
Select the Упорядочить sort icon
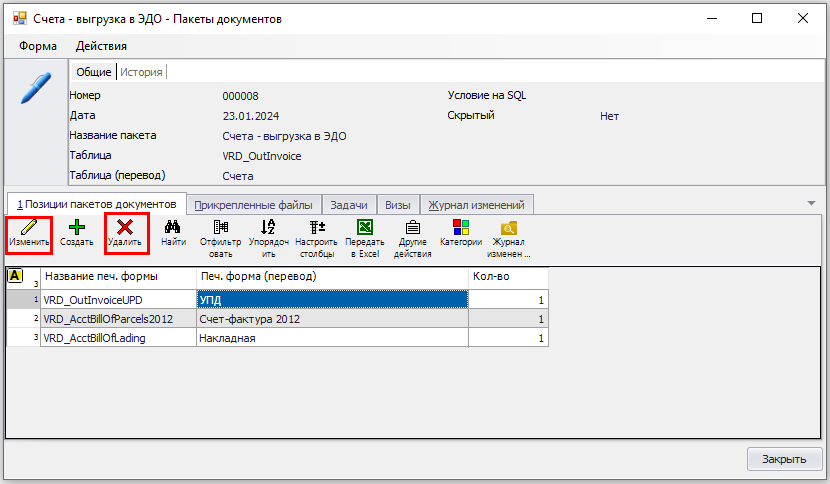pos(268,228)
